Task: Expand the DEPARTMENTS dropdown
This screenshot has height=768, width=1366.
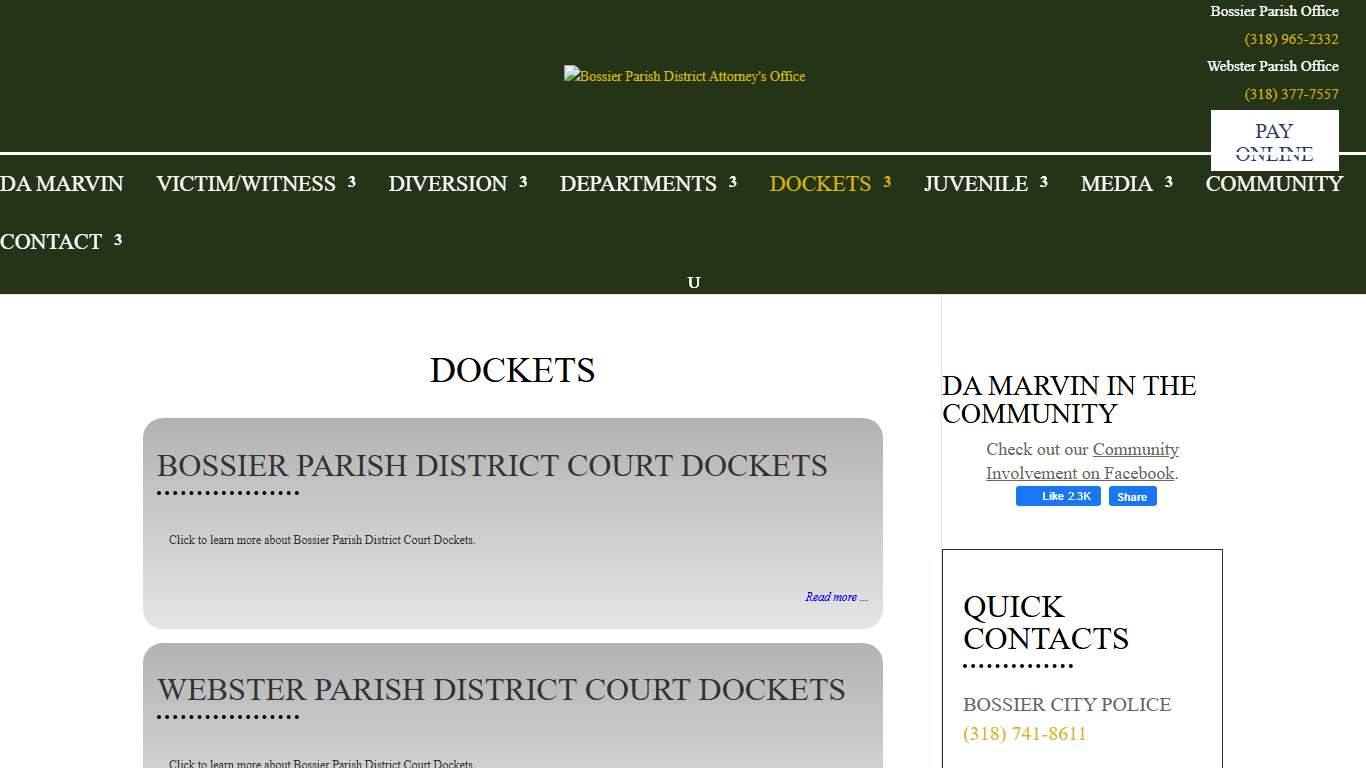Action: coord(638,184)
